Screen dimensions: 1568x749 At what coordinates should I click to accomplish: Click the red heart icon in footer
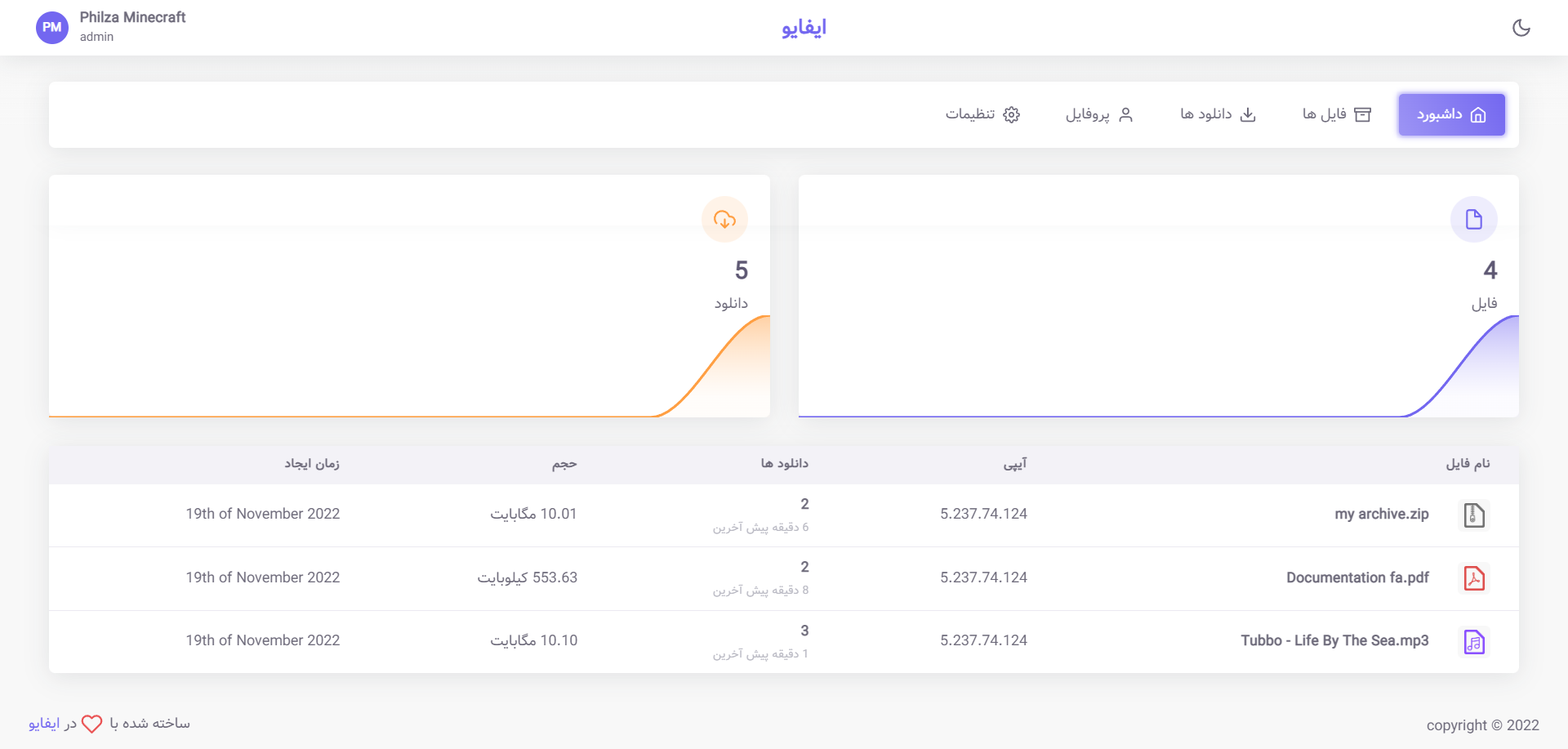coord(92,724)
